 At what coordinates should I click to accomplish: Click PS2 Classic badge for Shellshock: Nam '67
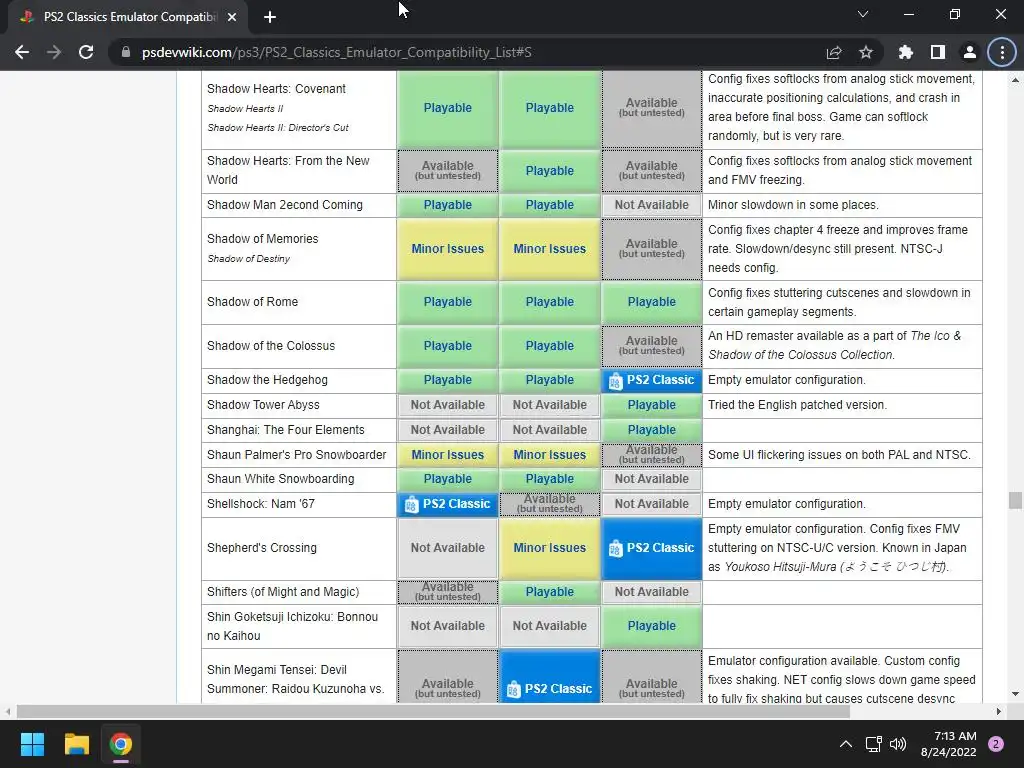[x=447, y=504]
